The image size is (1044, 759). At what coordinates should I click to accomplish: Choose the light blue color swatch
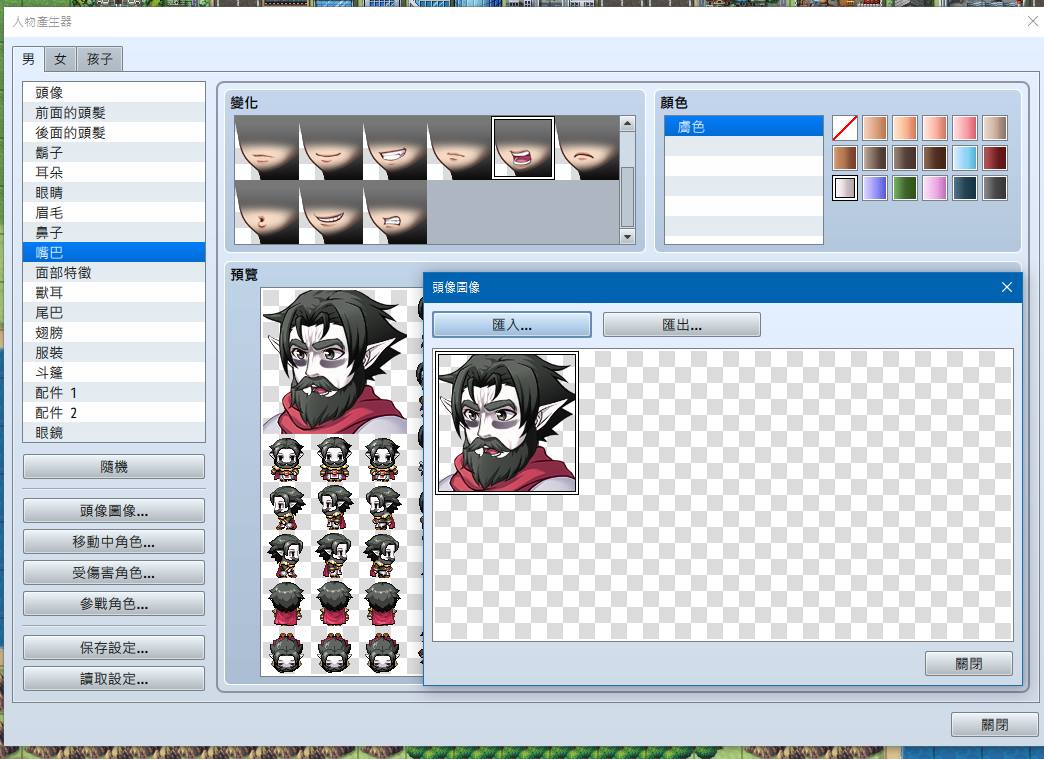click(965, 158)
